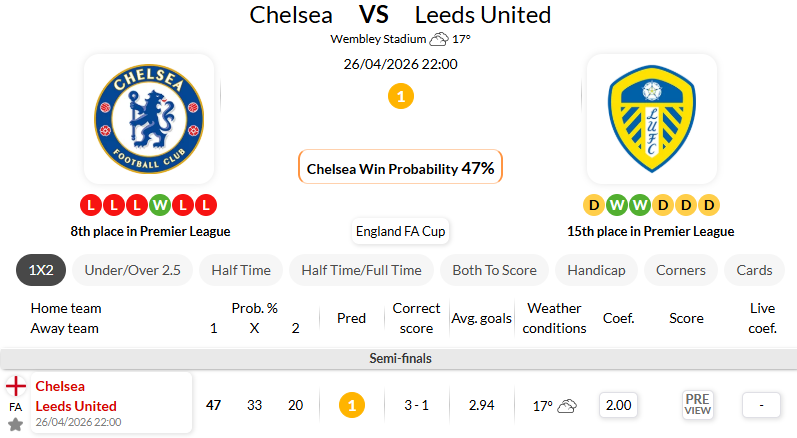Switch to Under/Over 2.5 tab

[x=132, y=270]
